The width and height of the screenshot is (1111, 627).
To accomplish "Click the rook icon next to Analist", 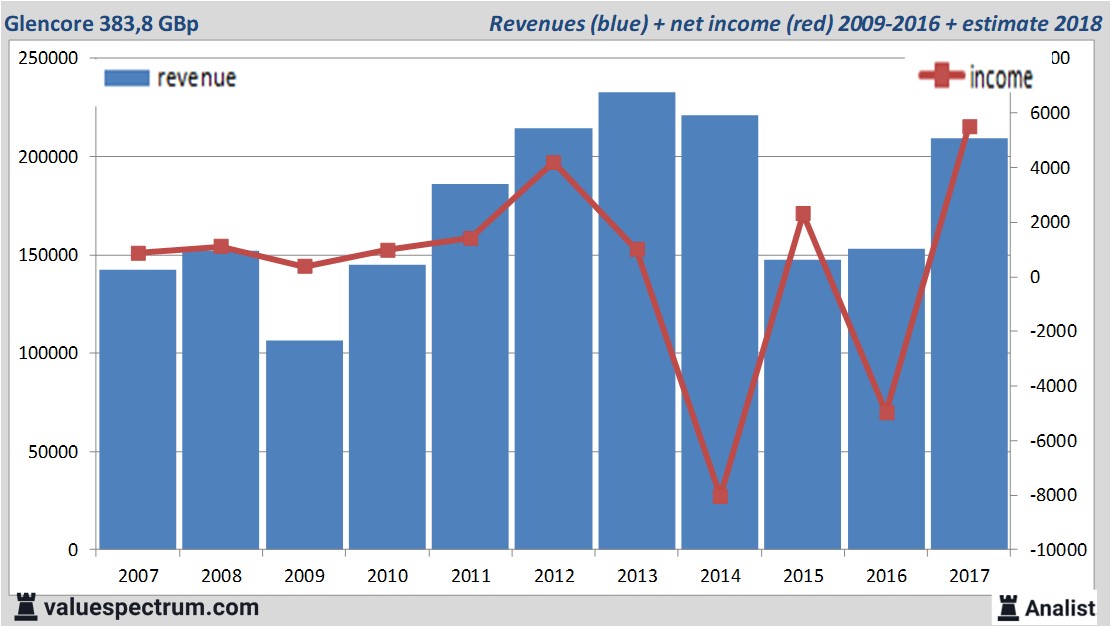I will (1006, 608).
